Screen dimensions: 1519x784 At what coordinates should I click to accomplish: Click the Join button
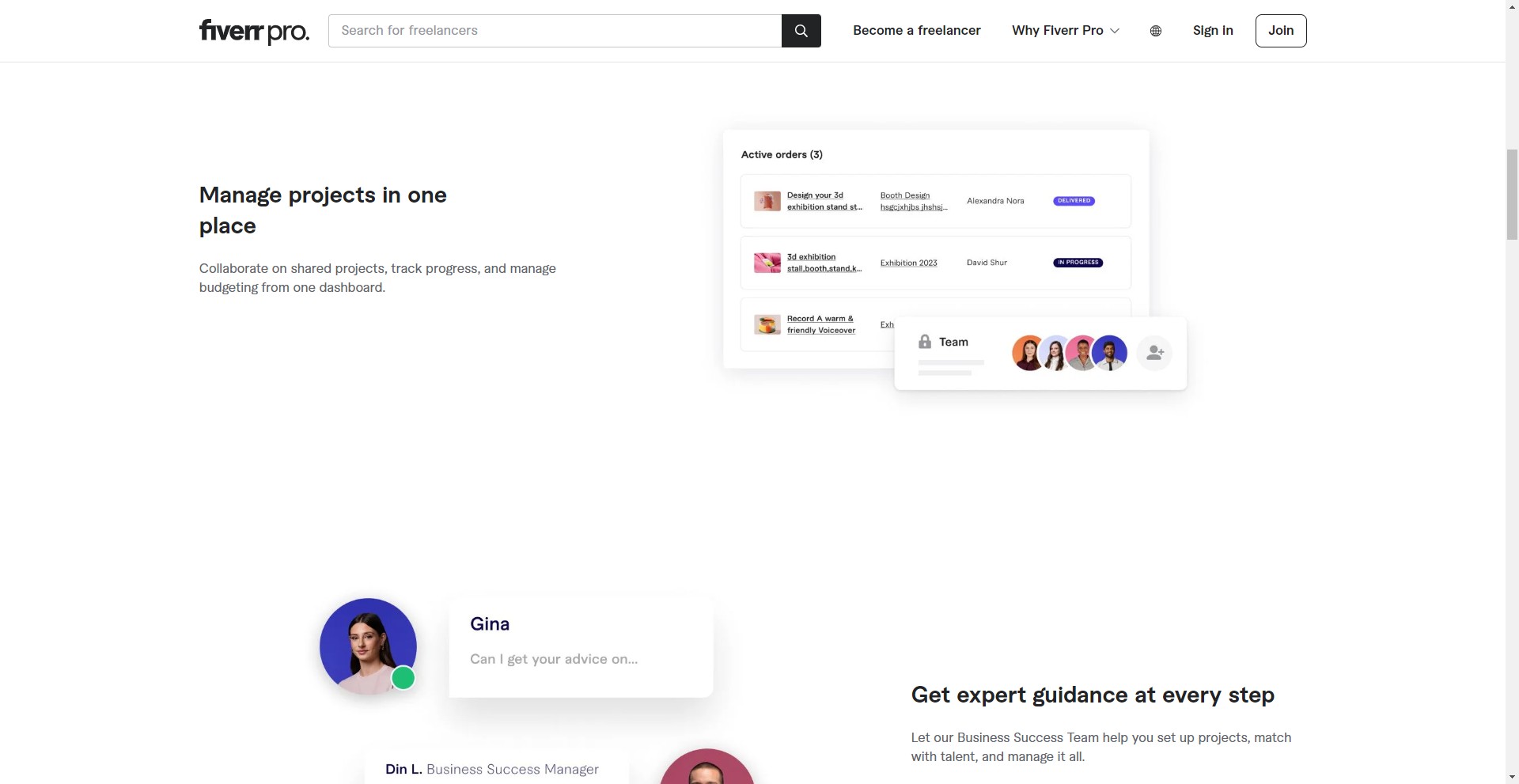click(x=1281, y=31)
